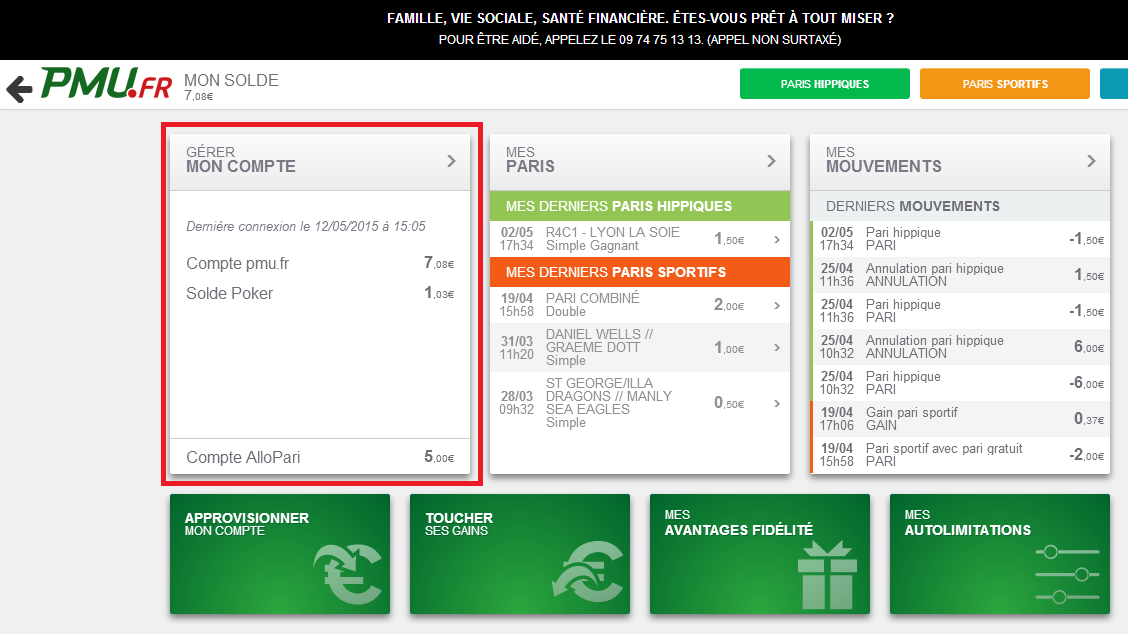
Task: Expand the Gérer Mon Compte chevron
Action: pos(451,161)
